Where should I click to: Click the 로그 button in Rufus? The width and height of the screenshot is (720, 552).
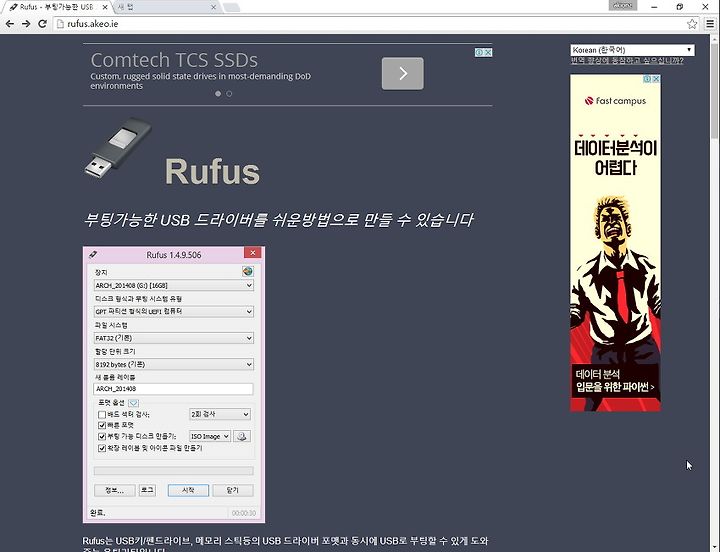(x=147, y=490)
